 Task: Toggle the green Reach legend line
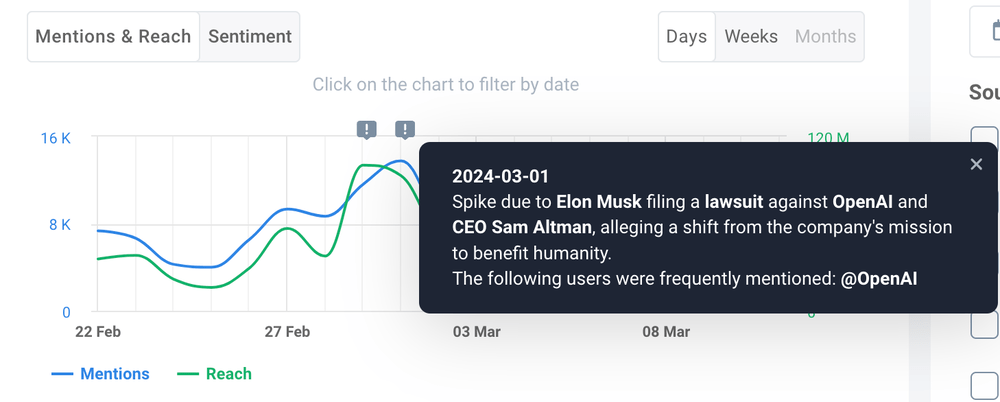(214, 374)
